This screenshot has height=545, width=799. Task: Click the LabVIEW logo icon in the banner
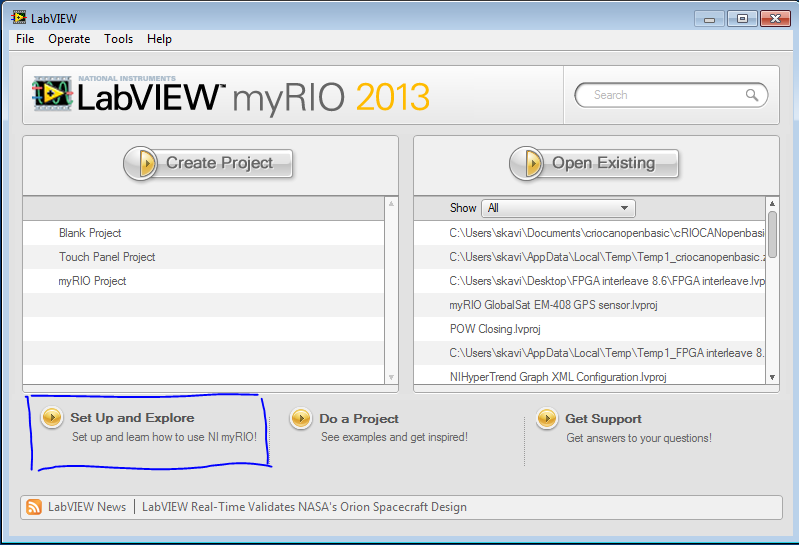pyautogui.click(x=52, y=94)
